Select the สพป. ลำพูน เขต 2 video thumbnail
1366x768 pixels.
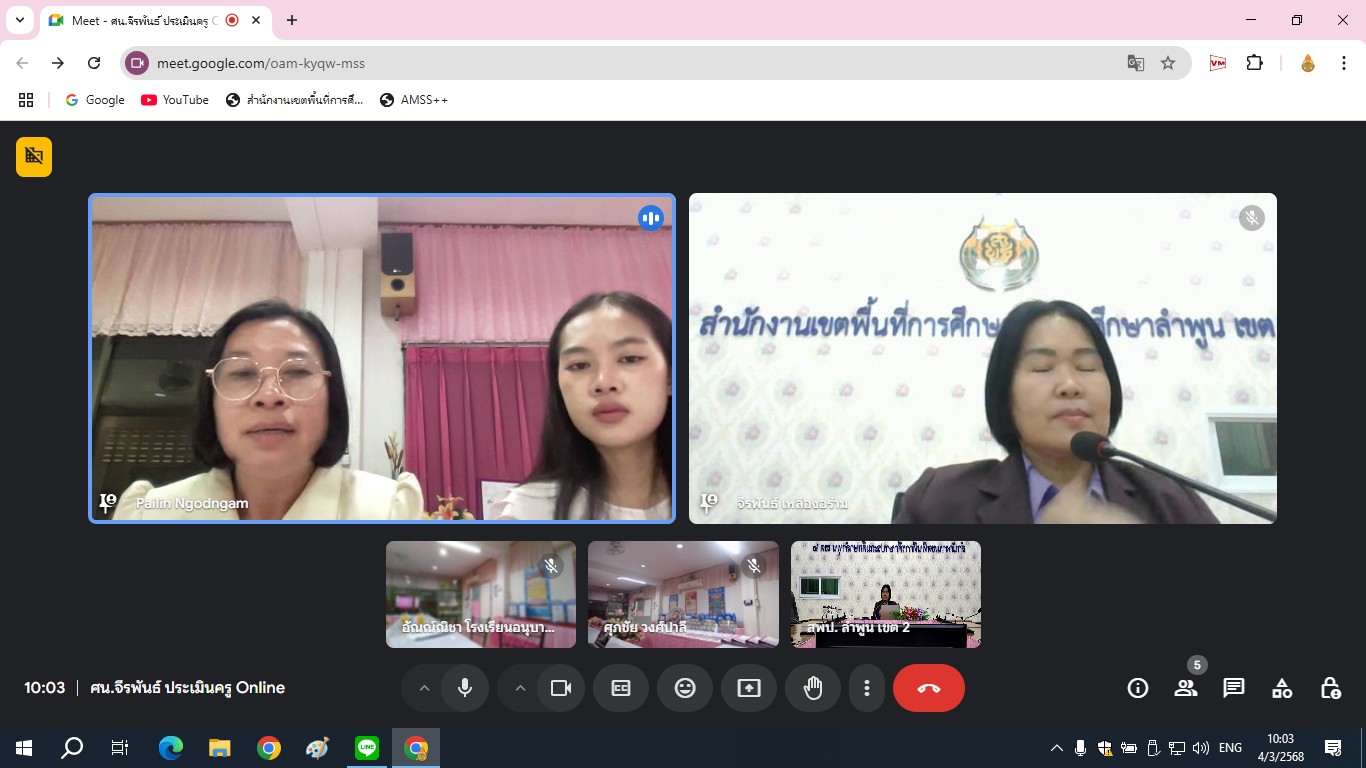885,594
